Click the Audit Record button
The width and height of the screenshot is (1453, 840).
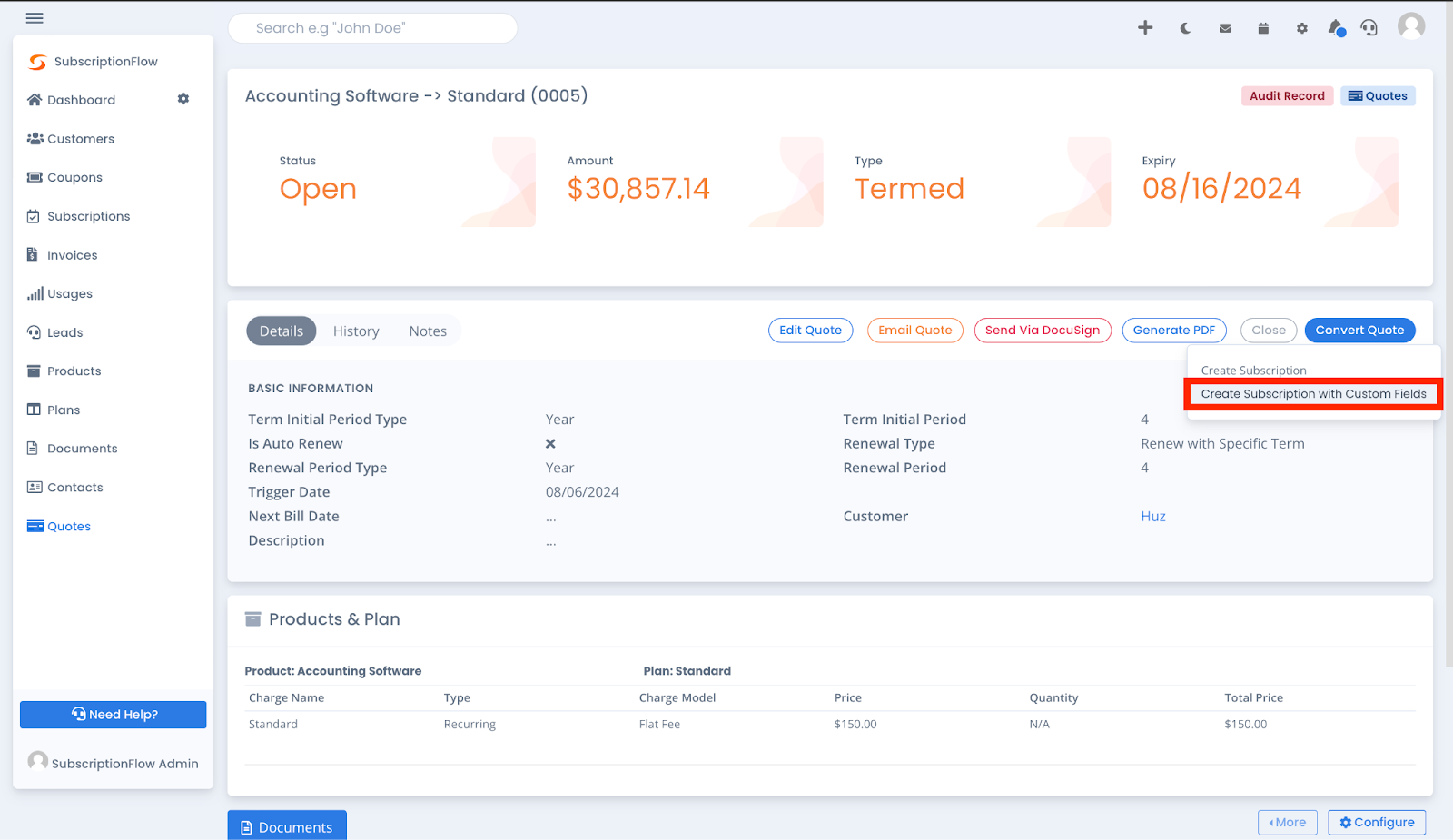pyautogui.click(x=1287, y=96)
